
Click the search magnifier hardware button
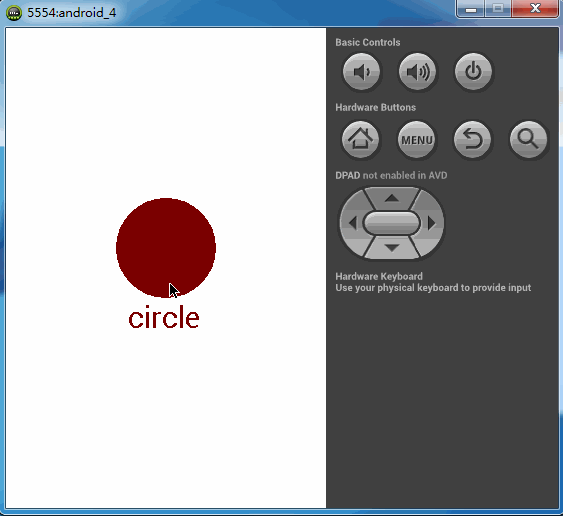[x=528, y=140]
